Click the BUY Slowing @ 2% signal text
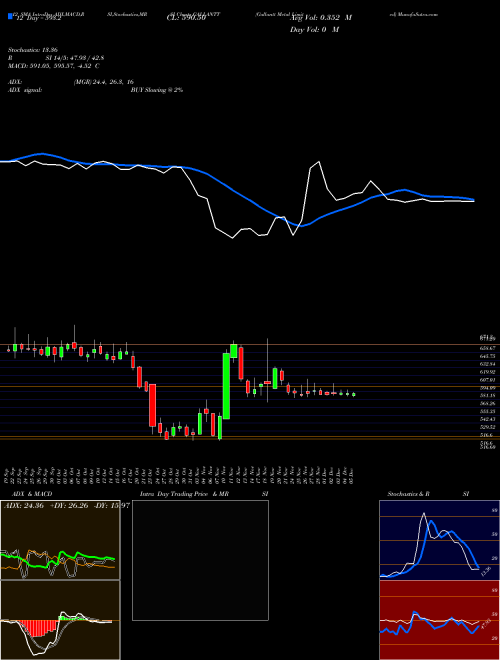 tap(157, 90)
